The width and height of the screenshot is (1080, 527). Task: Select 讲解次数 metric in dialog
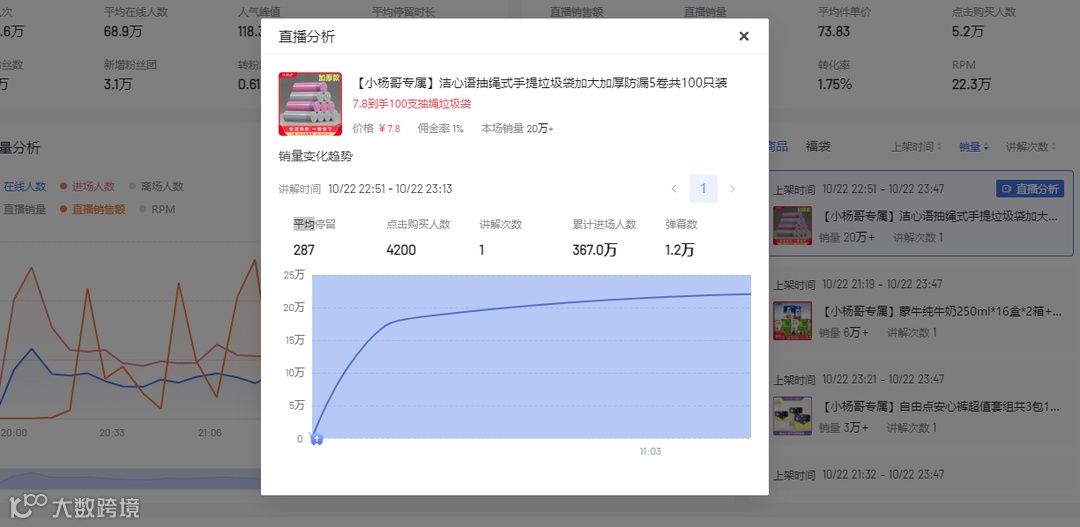501,224
